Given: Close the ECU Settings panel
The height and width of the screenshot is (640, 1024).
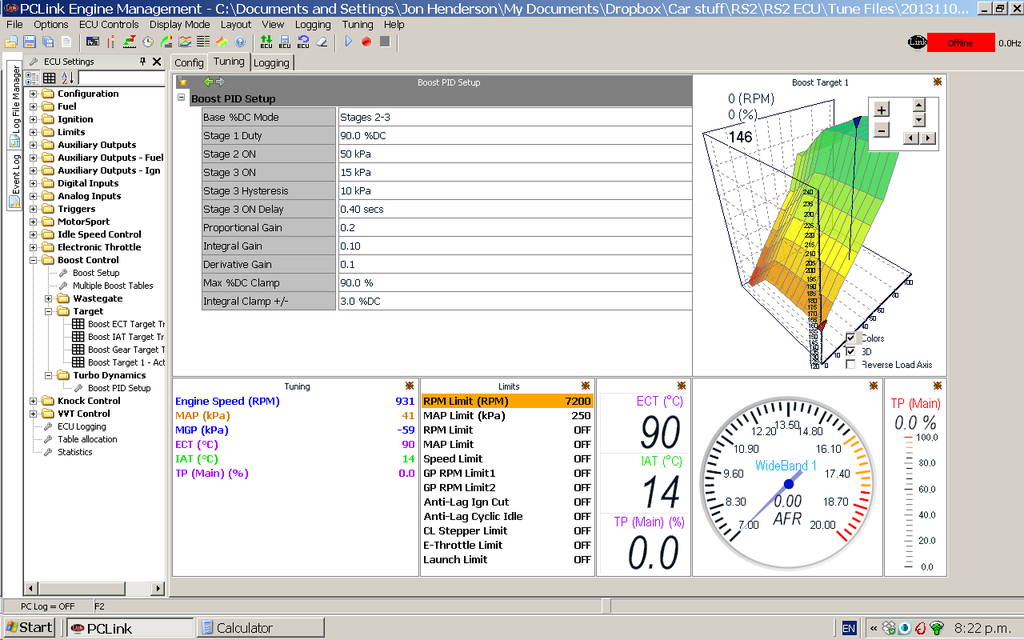Looking at the screenshot, I should [157, 61].
